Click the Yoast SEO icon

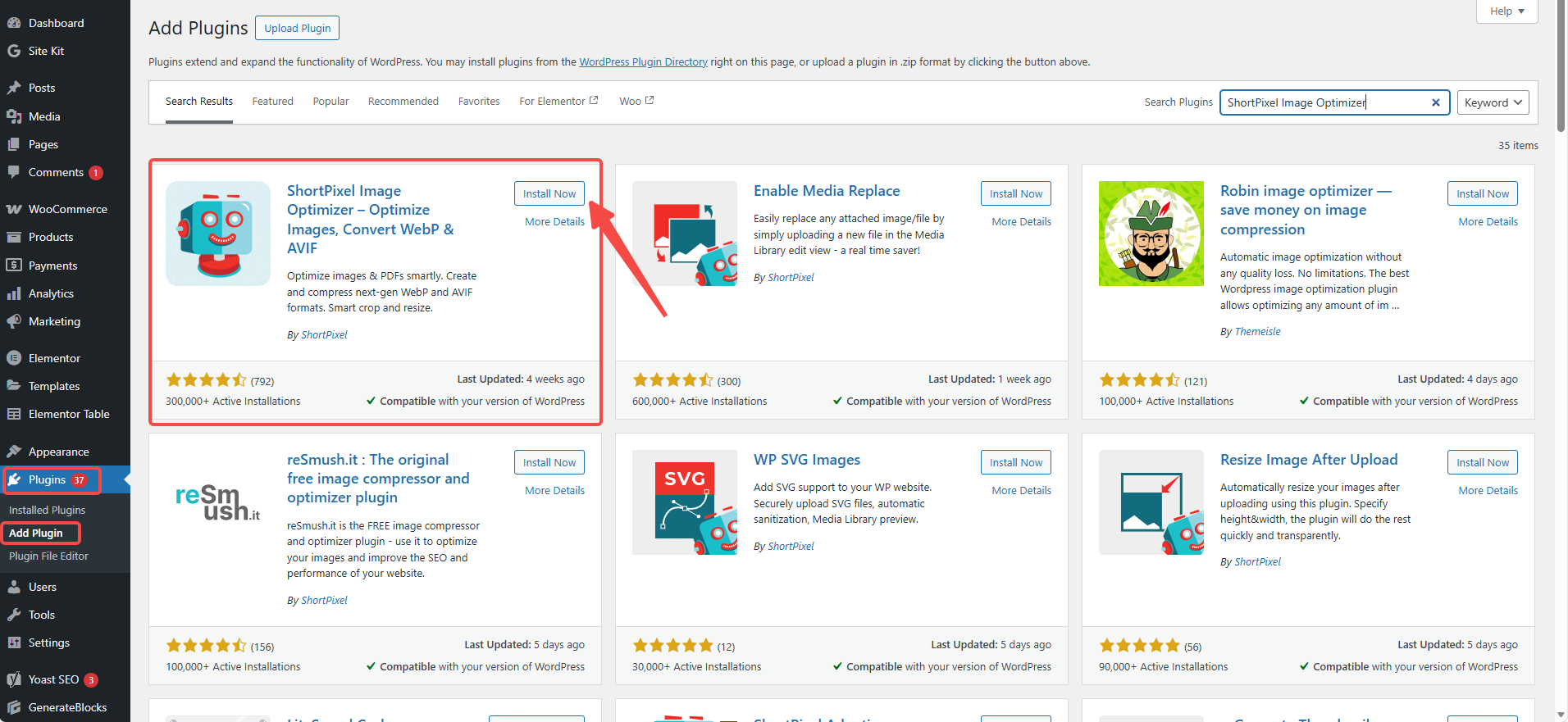(x=14, y=679)
